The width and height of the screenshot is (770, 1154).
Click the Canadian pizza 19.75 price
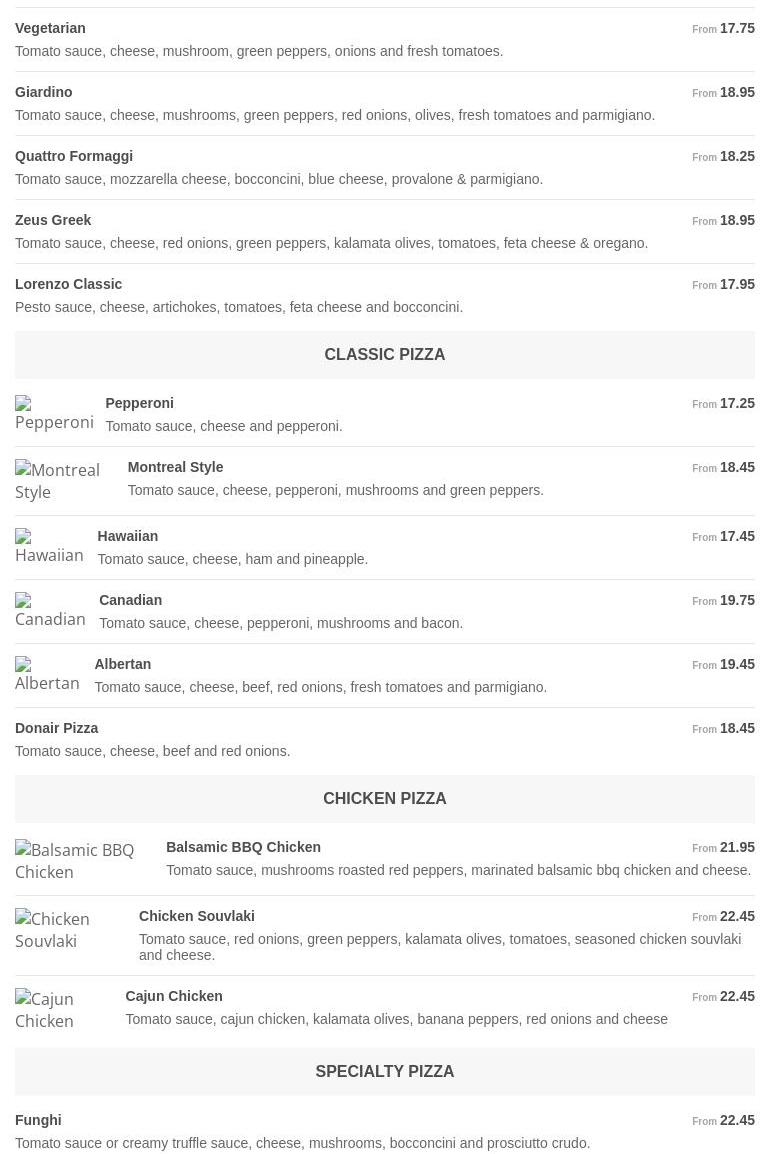737,600
